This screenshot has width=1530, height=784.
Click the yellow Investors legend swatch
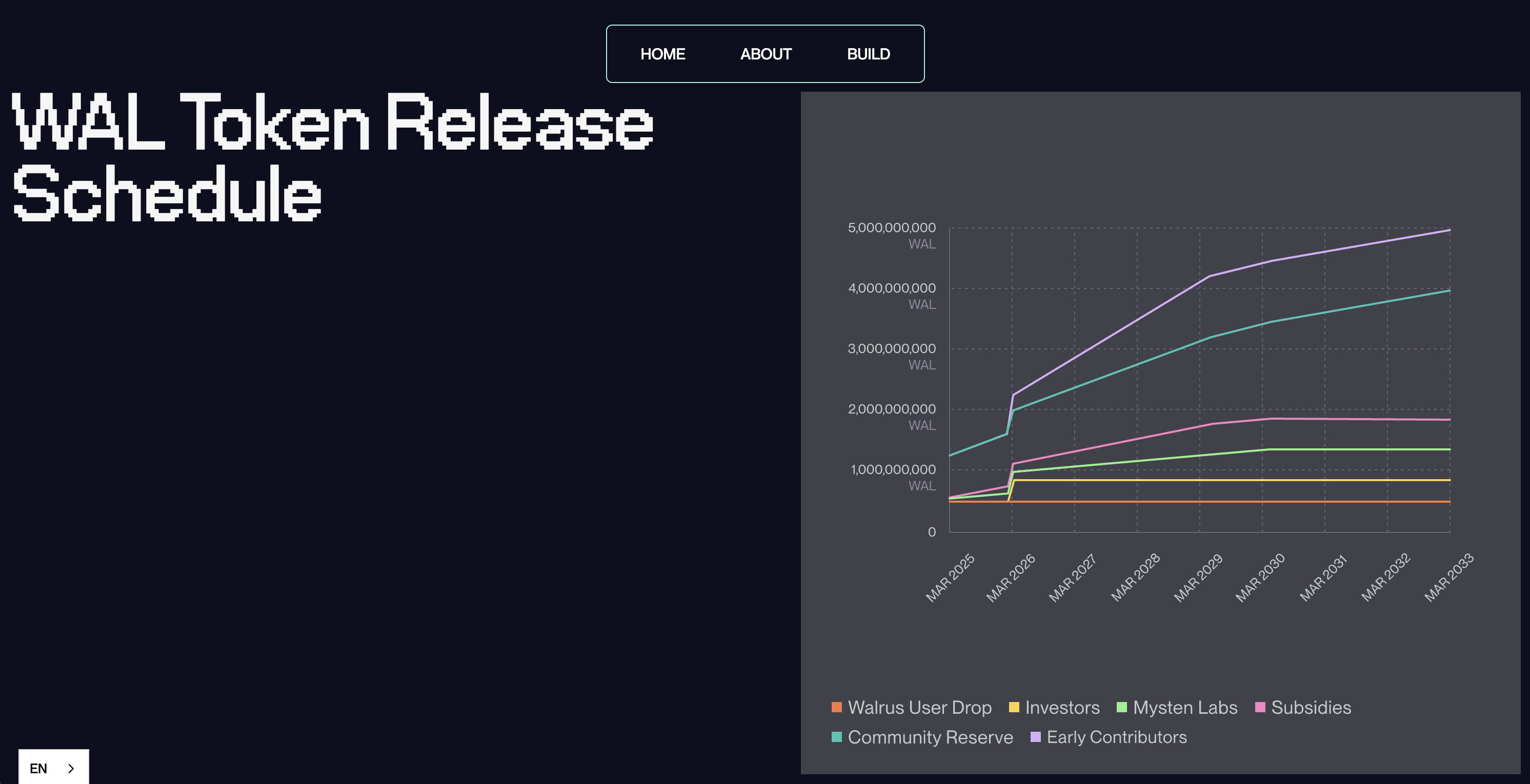pos(1014,707)
